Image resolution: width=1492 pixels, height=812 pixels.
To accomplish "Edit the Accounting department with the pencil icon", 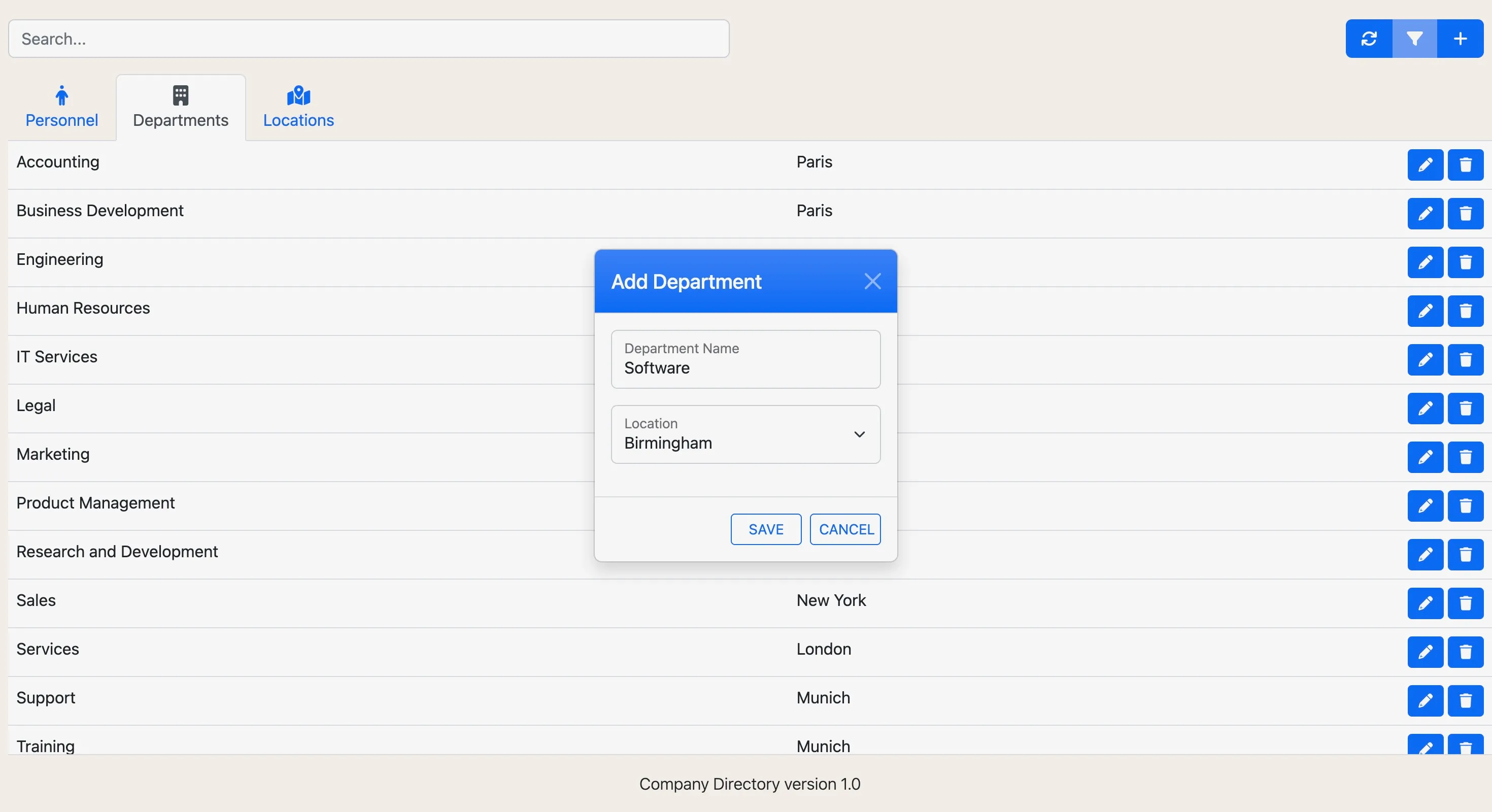I will [x=1426, y=164].
